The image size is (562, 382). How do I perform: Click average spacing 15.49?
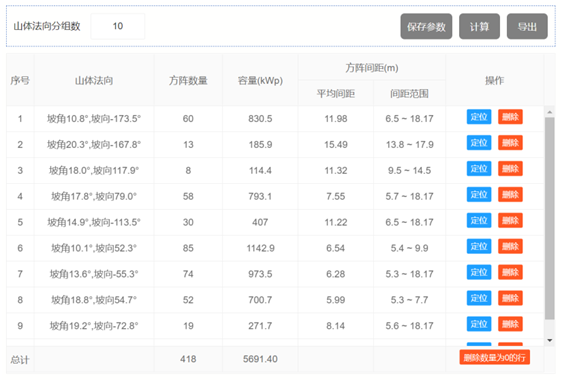(336, 144)
